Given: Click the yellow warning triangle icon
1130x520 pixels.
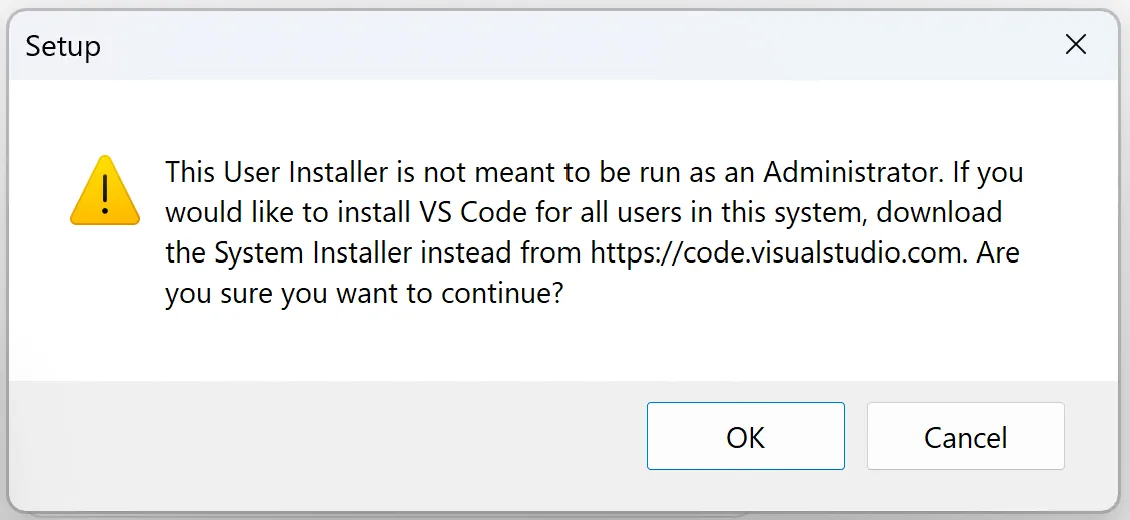Looking at the screenshot, I should 105,190.
